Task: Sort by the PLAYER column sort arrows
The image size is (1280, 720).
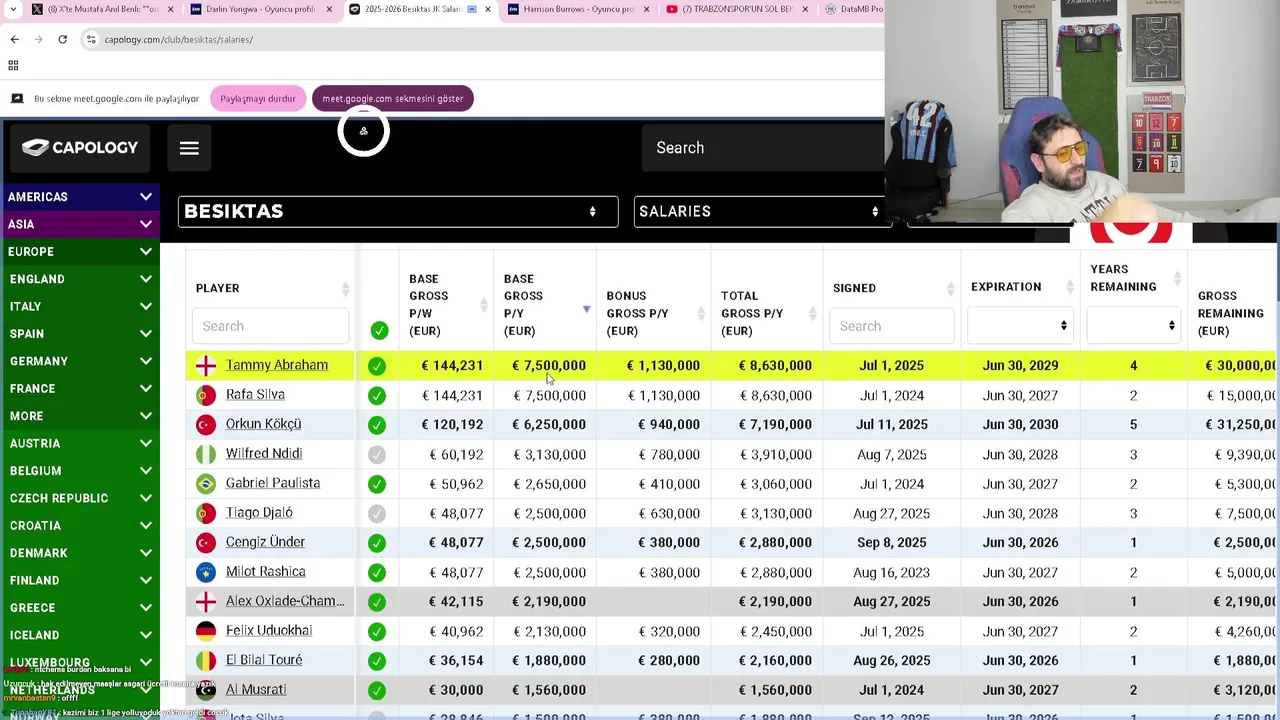Action: 345,289
